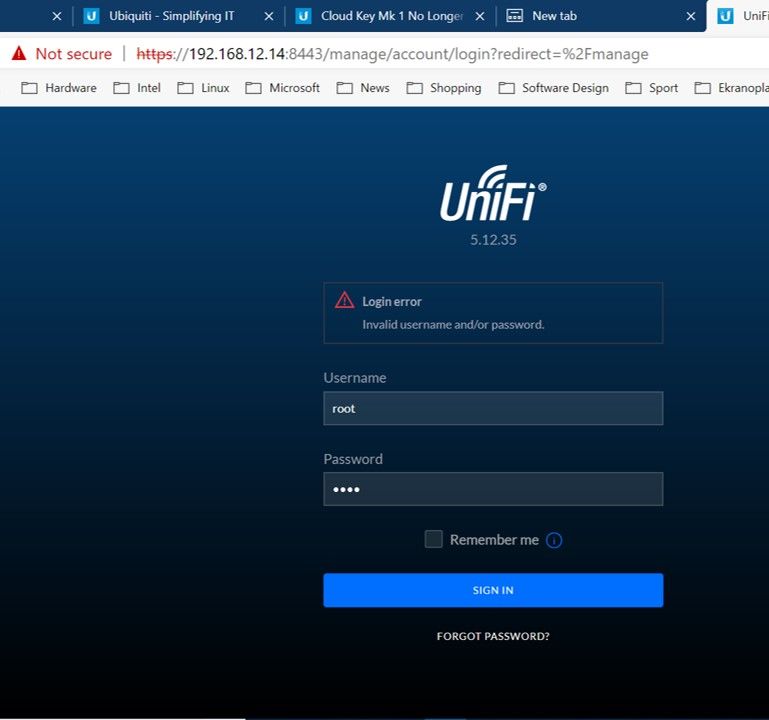Open the Hardware bookmarks folder
Viewport: 769px width, 720px height.
tap(60, 88)
